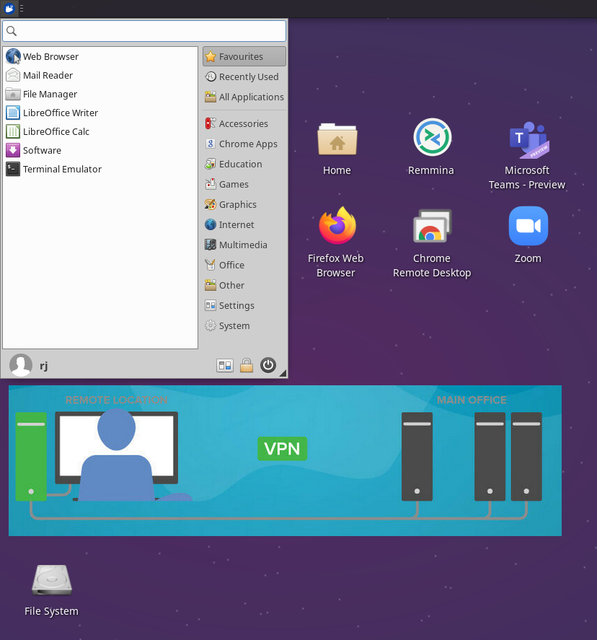Open the Chrome Apps category
This screenshot has height=640, width=597.
244,144
